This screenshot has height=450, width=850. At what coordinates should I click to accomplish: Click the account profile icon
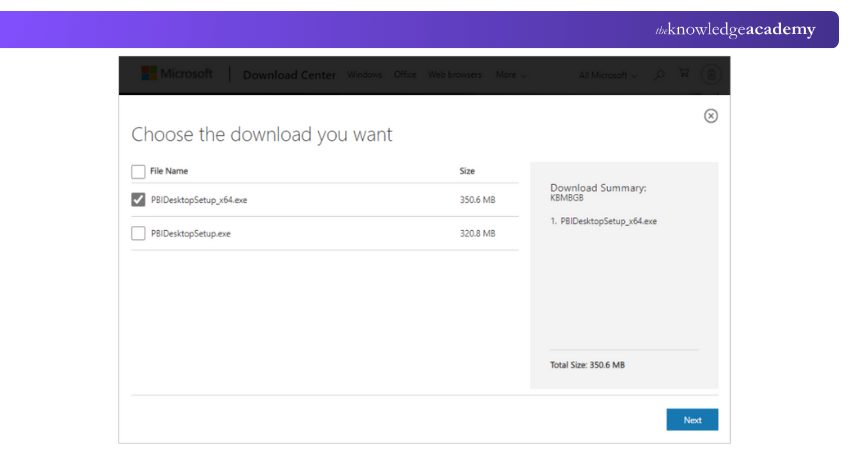click(x=711, y=74)
